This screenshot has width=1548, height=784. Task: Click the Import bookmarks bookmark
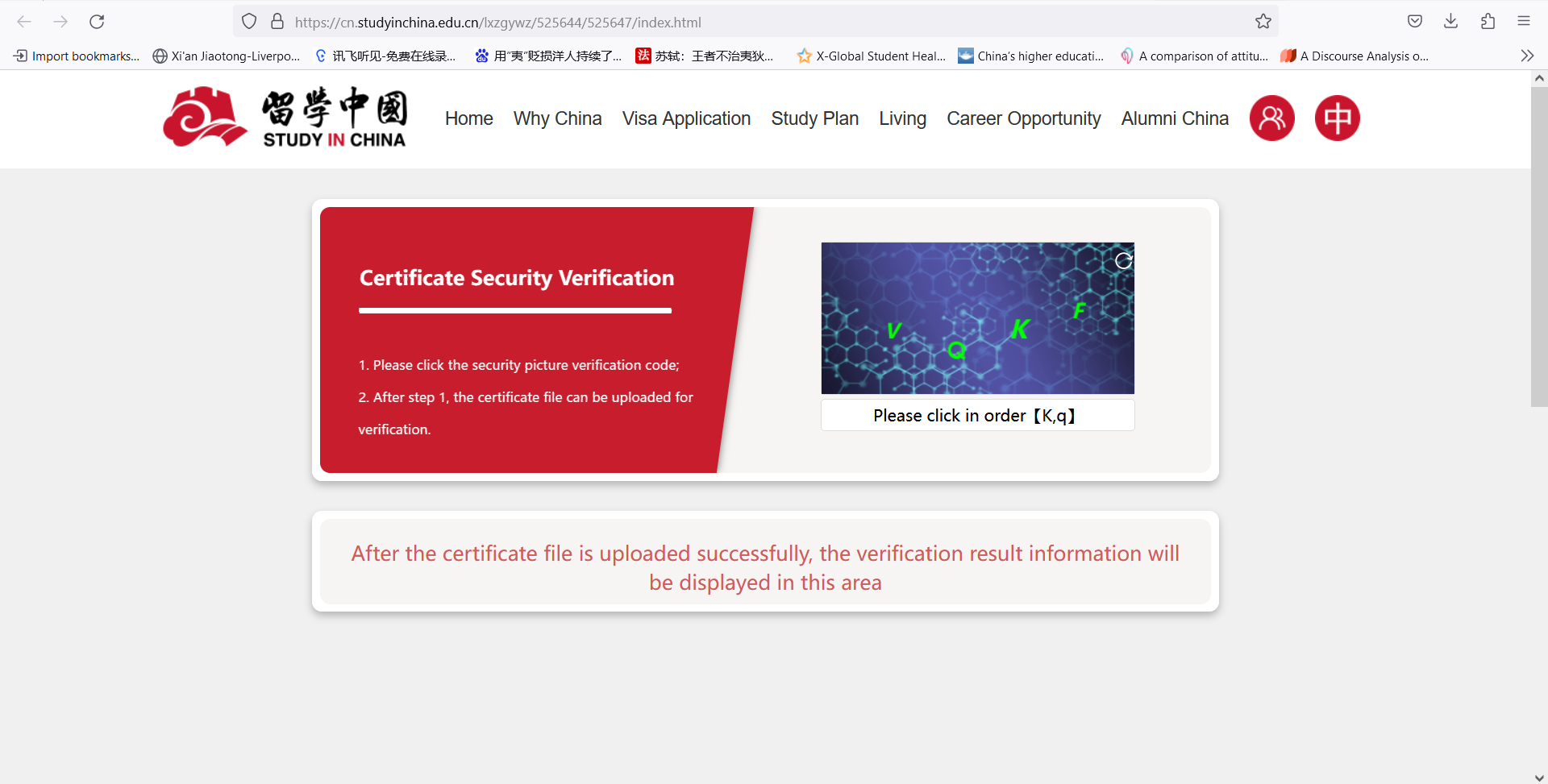pos(77,56)
